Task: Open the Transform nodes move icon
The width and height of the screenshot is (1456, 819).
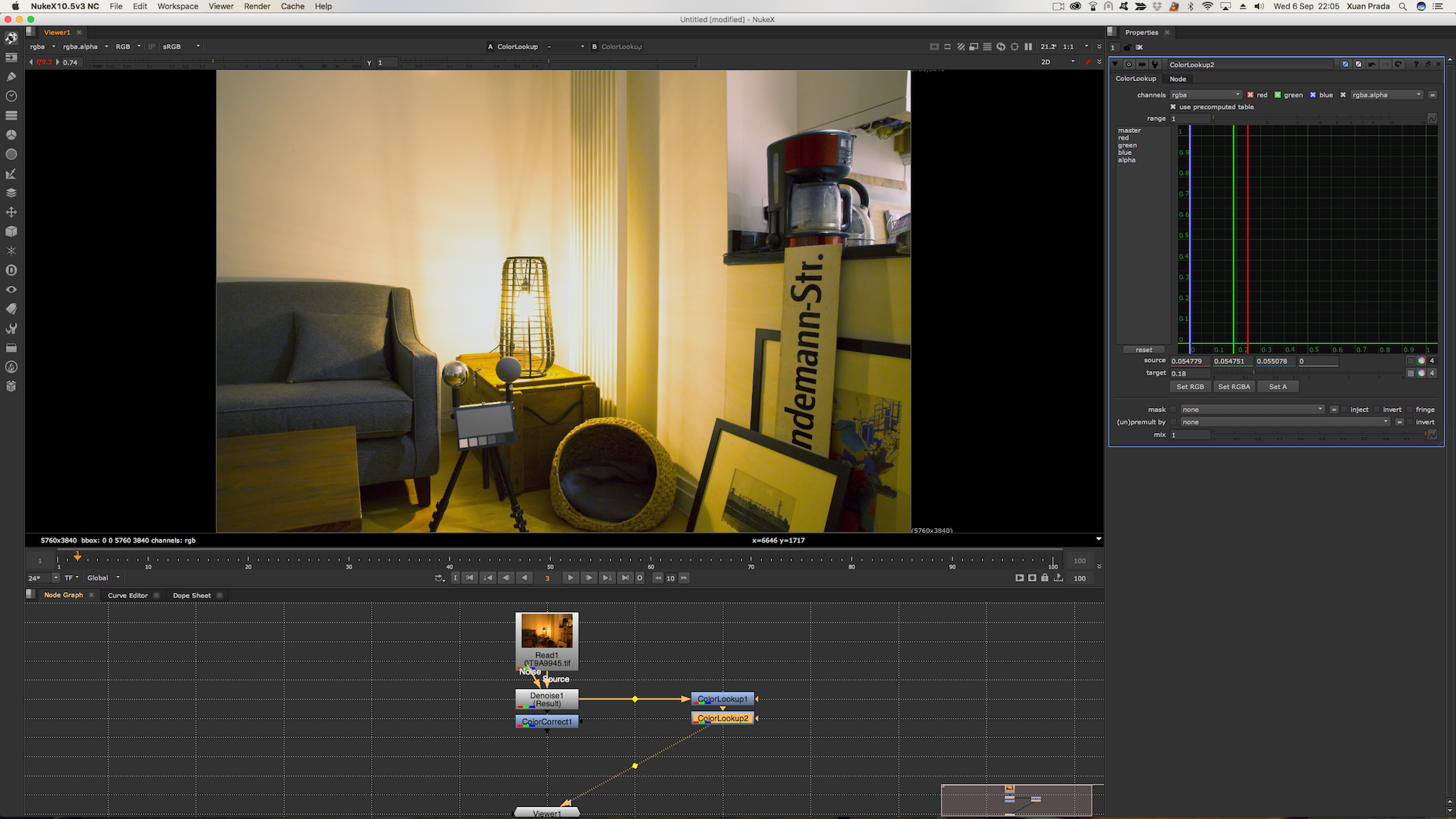Action: point(11,212)
